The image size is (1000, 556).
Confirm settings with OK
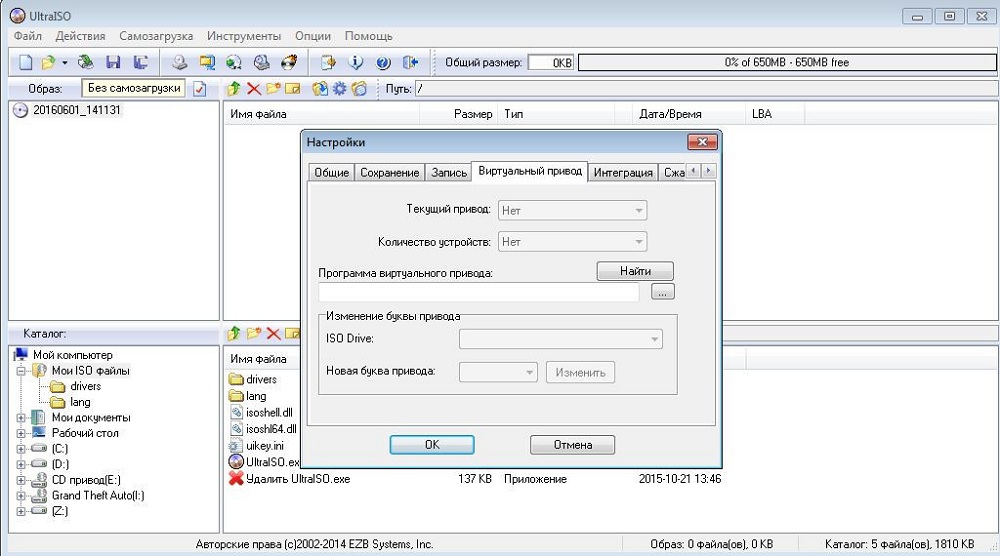click(x=432, y=444)
